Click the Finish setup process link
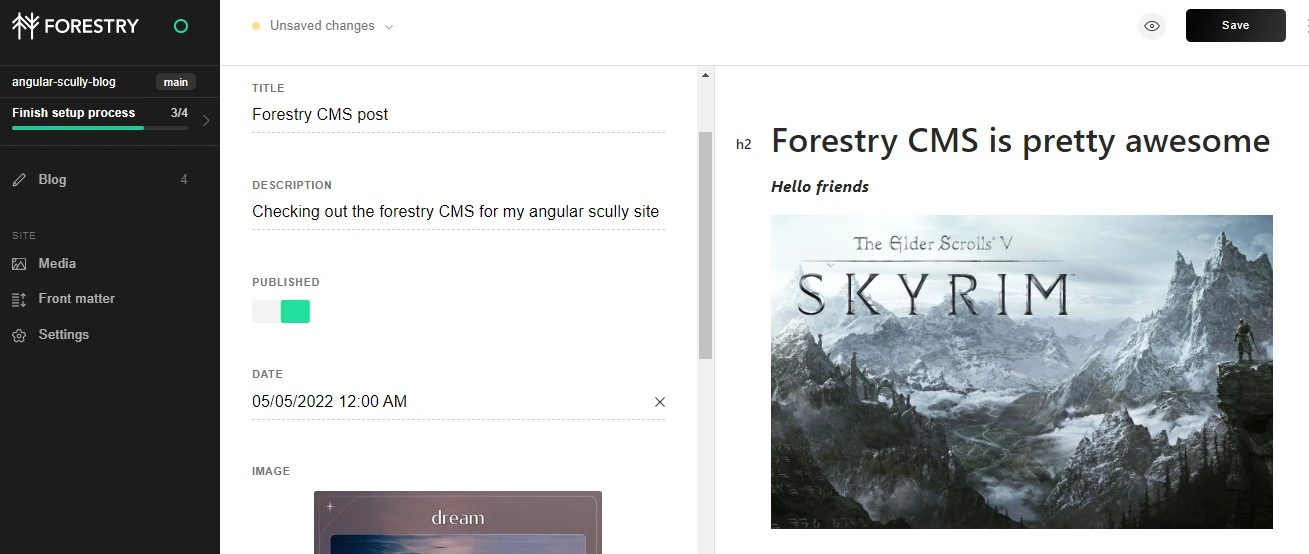Viewport: 1309px width, 554px height. tap(73, 113)
